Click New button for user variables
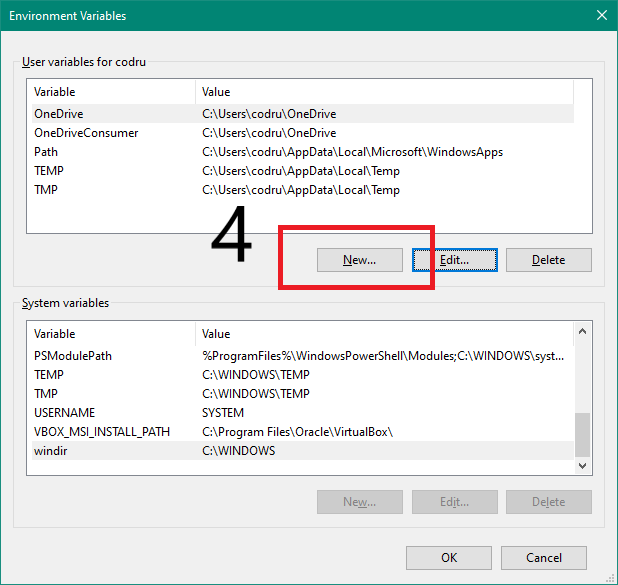The width and height of the screenshot is (618, 585). pos(359,260)
